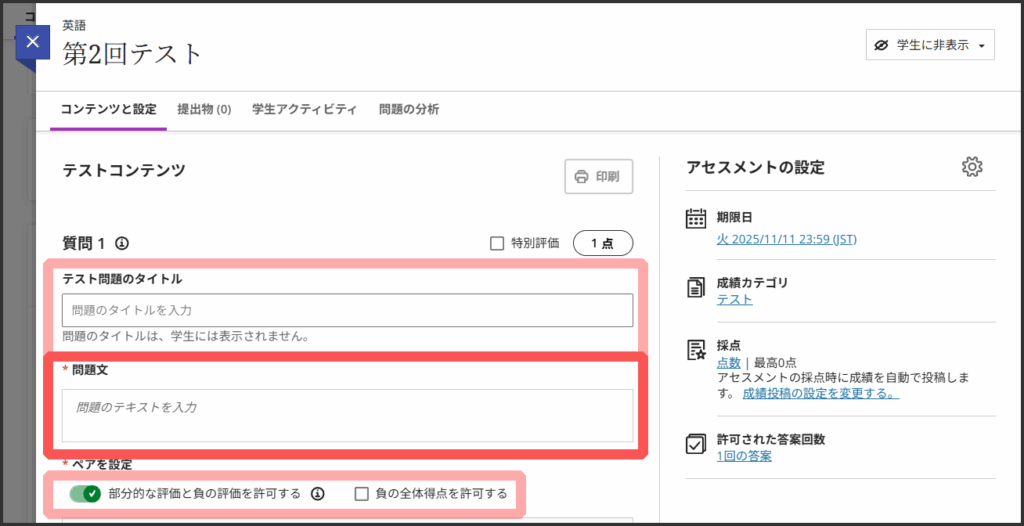Check the 特別評価 checkbox
This screenshot has height=526, width=1024.
[497, 243]
